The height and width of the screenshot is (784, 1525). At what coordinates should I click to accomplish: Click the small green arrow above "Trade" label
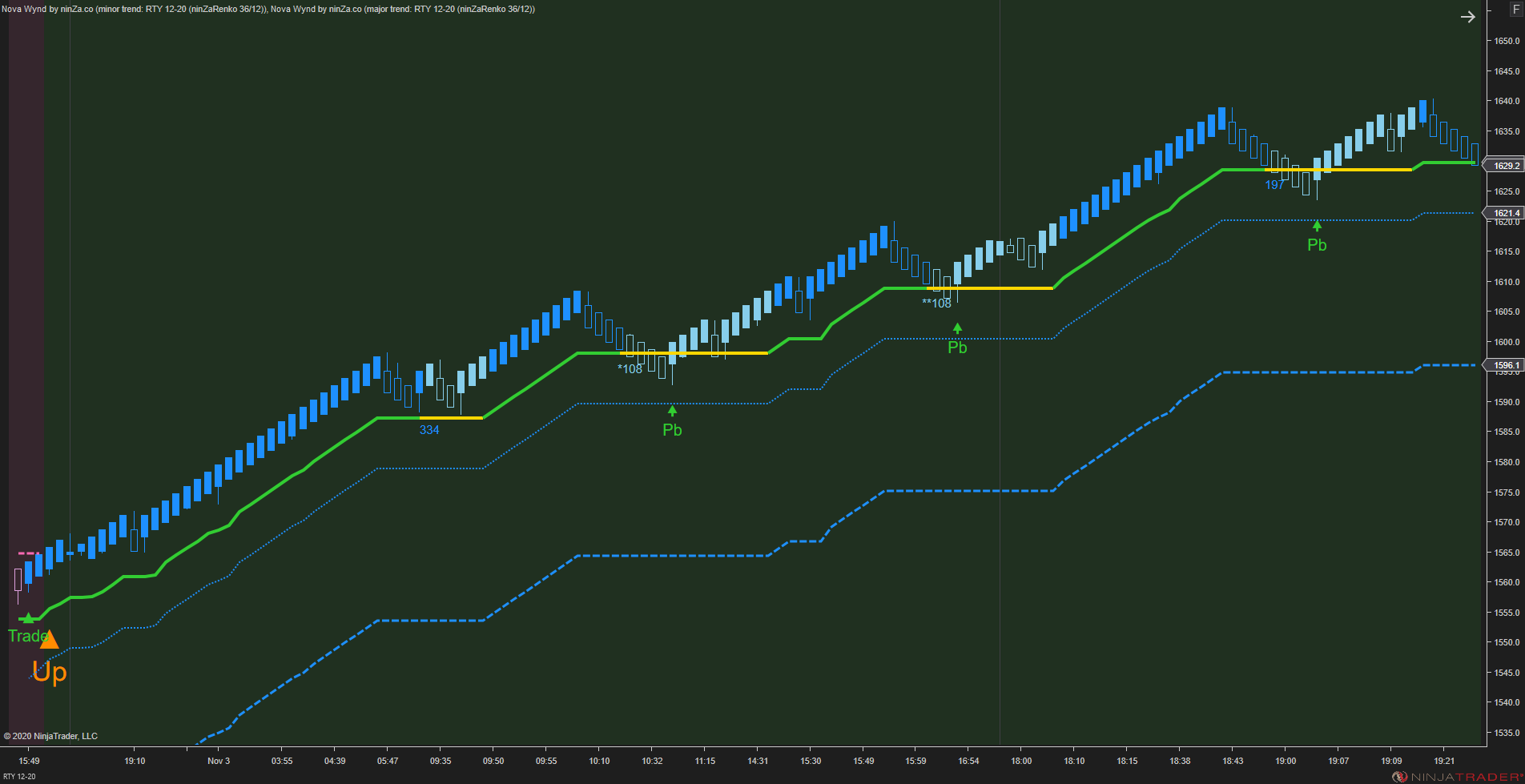point(29,617)
